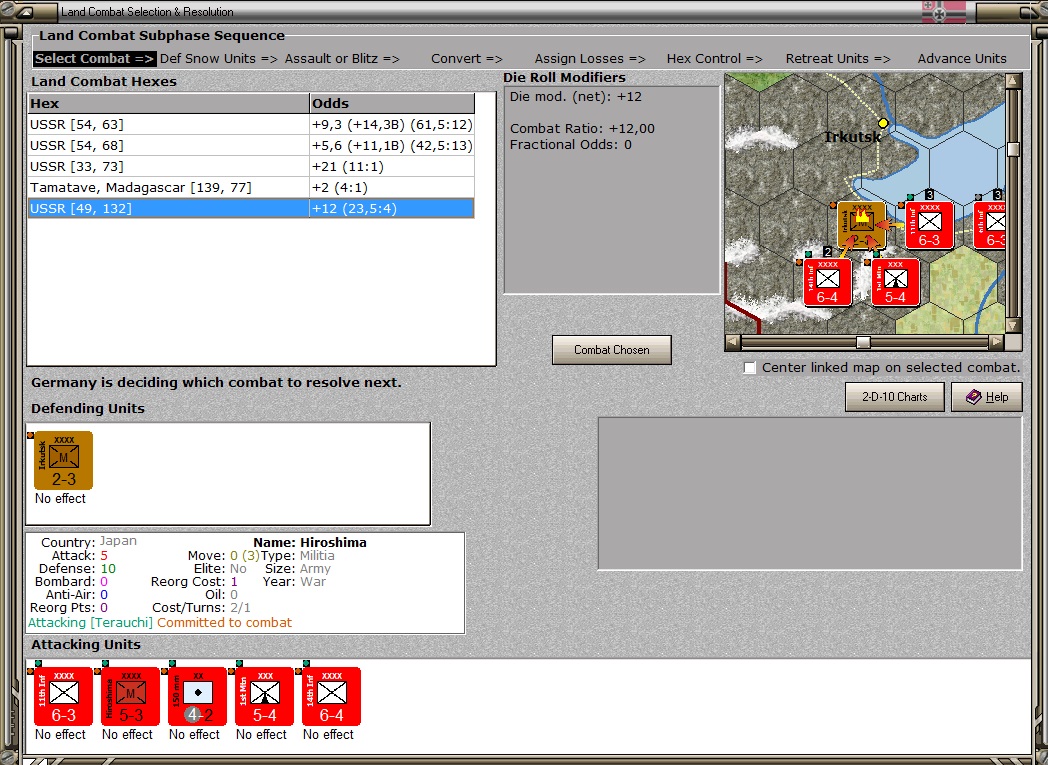Click the "Combat Ratio: +12,00" text

click(x=582, y=129)
